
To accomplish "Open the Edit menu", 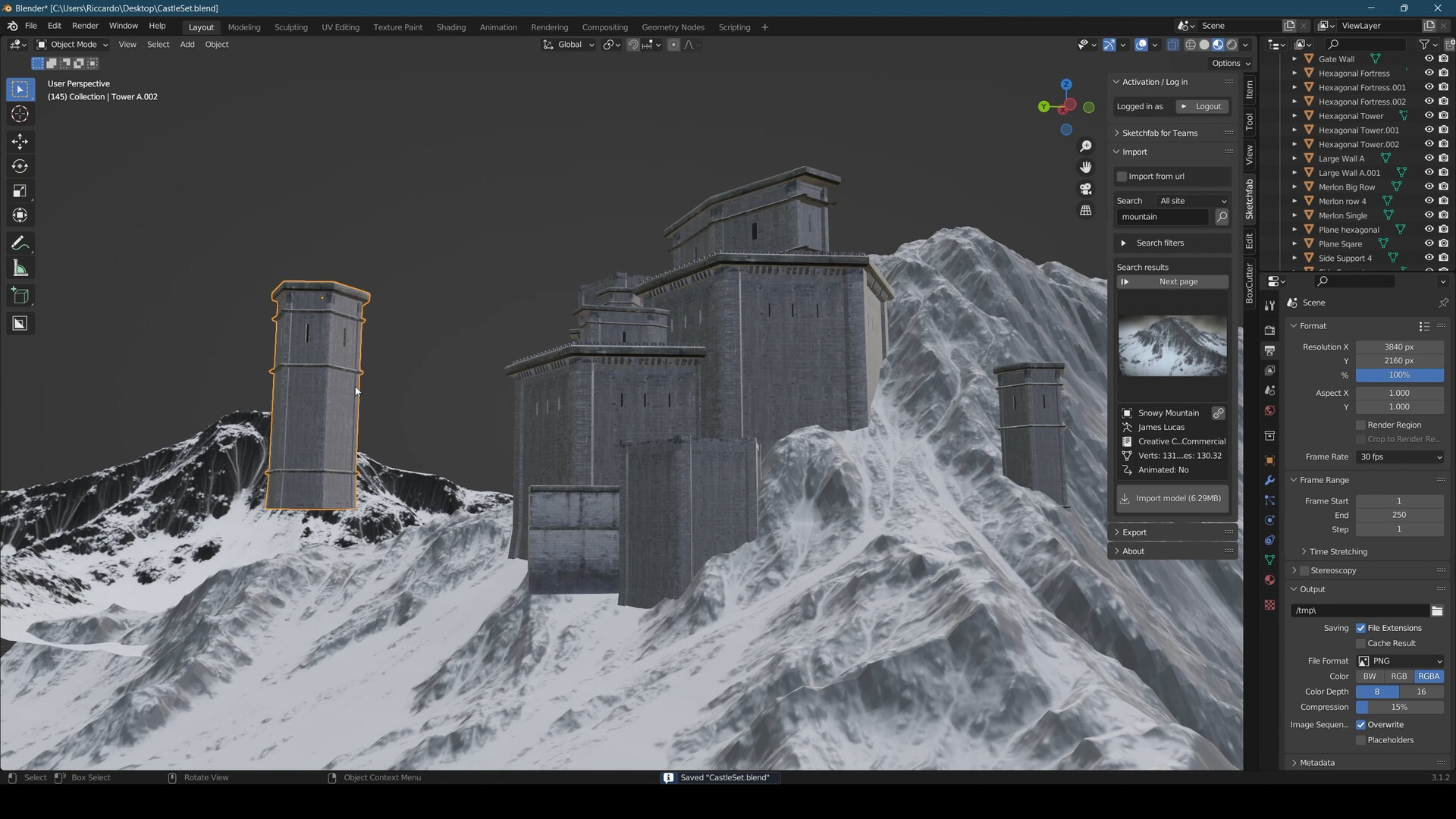I will [x=54, y=25].
